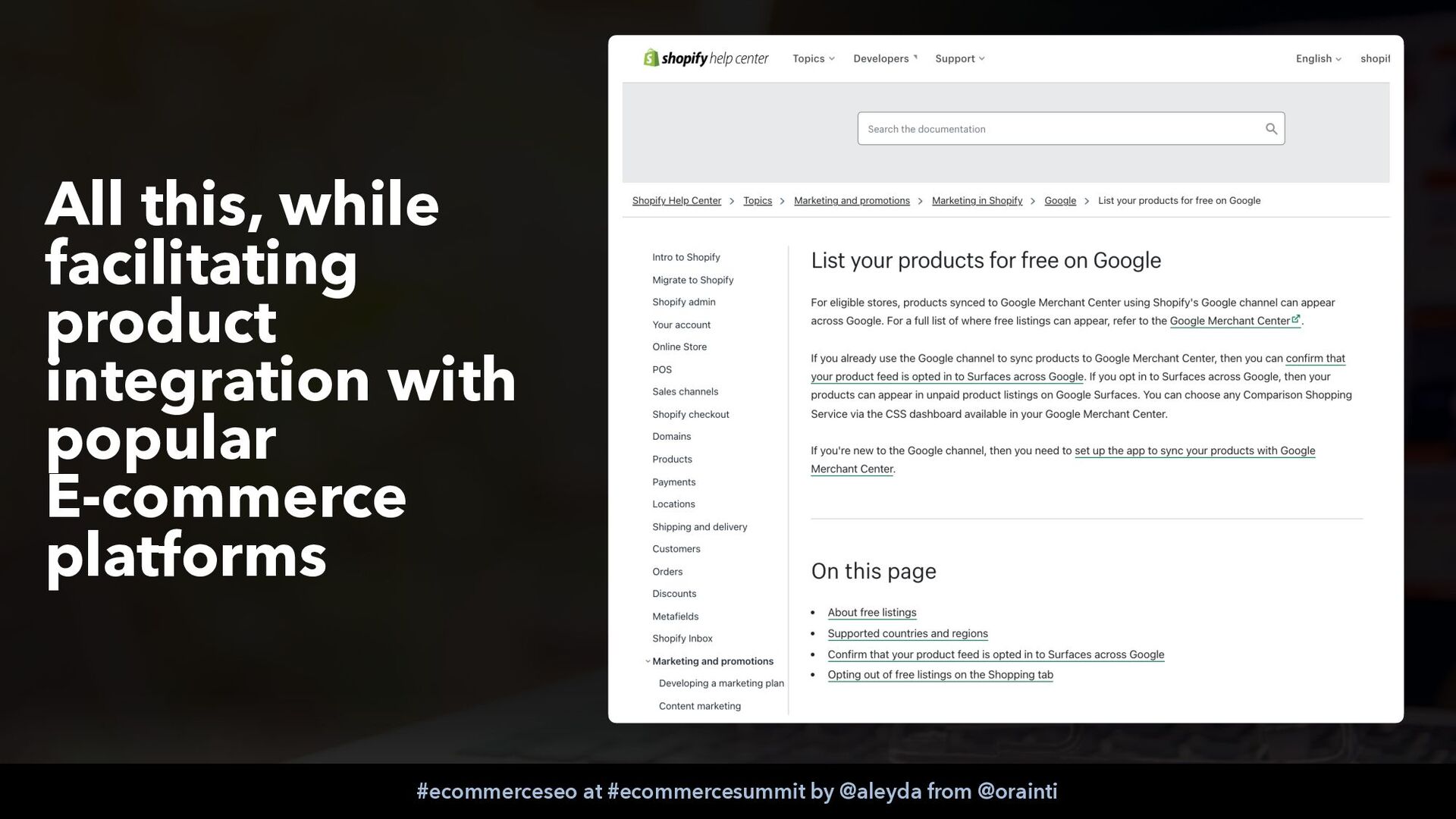Click external link icon beside Google Merchant Center
1456x819 pixels.
point(1296,319)
